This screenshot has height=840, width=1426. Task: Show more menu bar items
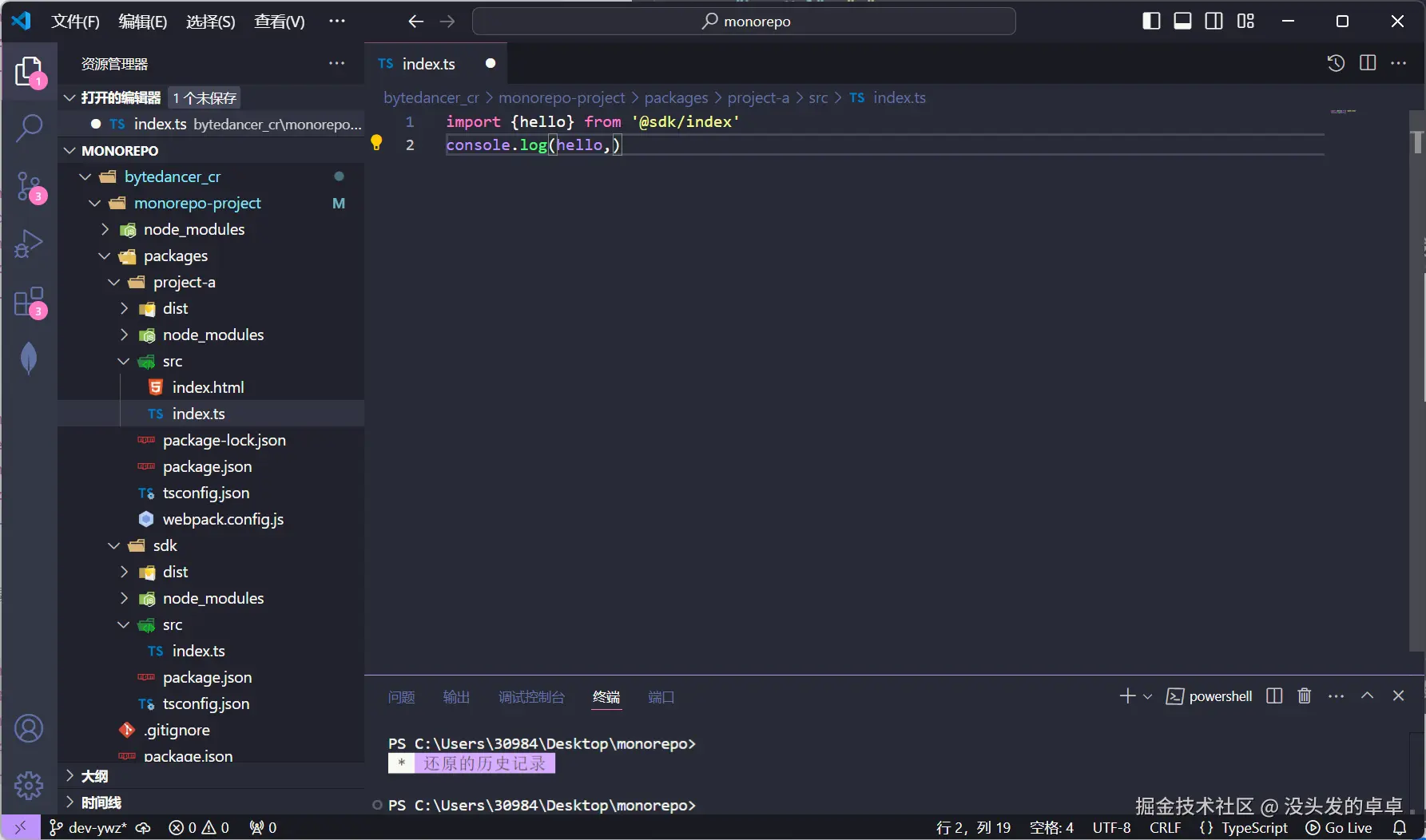click(337, 22)
